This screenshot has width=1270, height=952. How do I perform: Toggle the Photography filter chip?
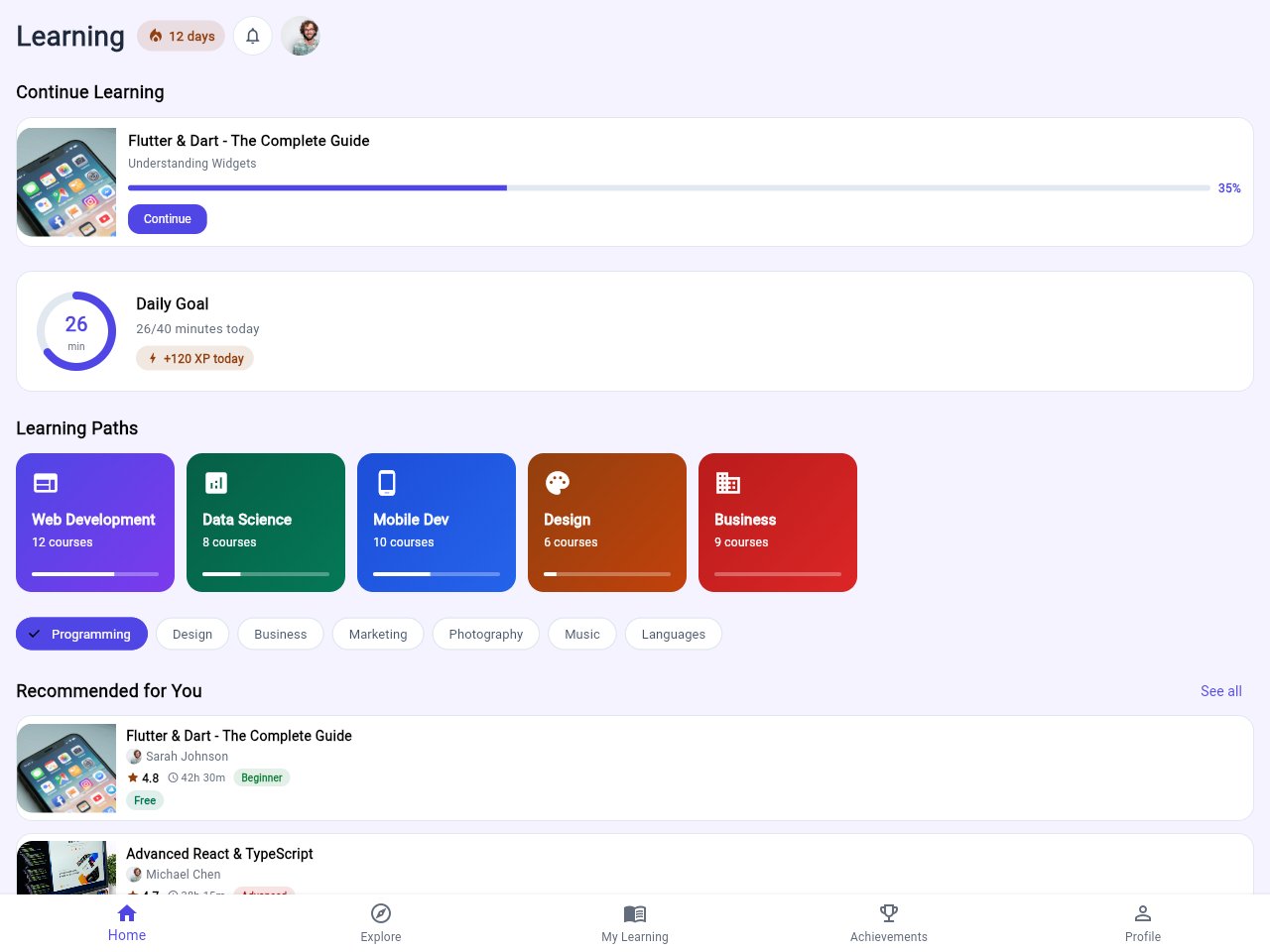[486, 634]
